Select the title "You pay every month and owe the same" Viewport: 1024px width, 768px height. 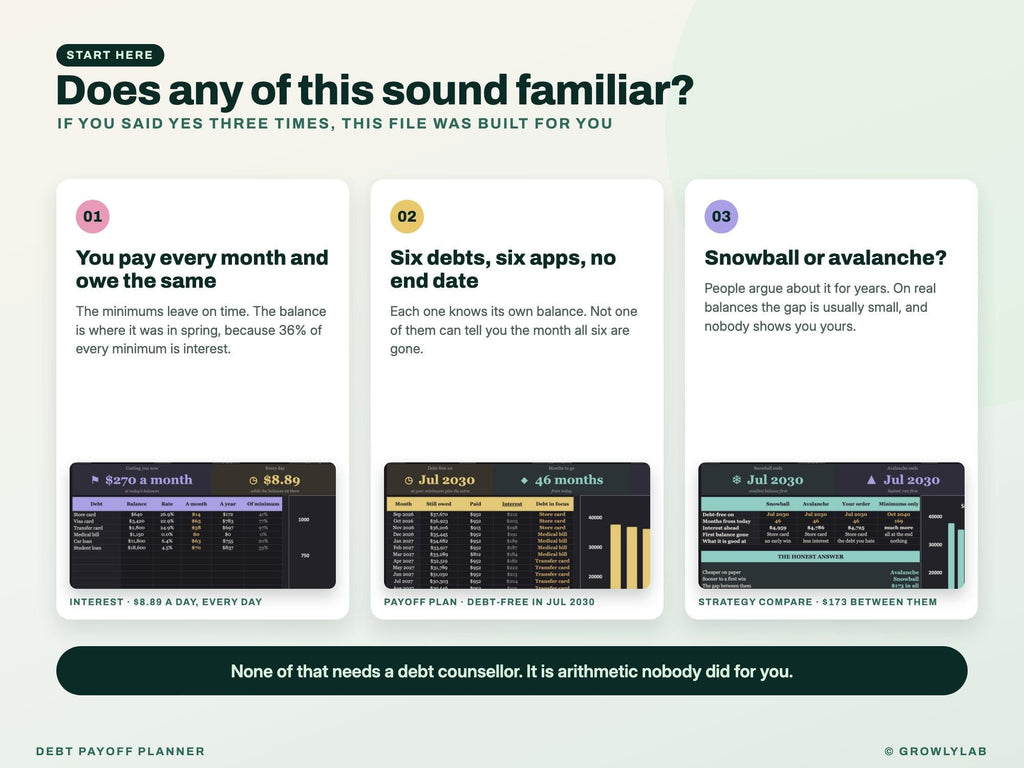(202, 269)
